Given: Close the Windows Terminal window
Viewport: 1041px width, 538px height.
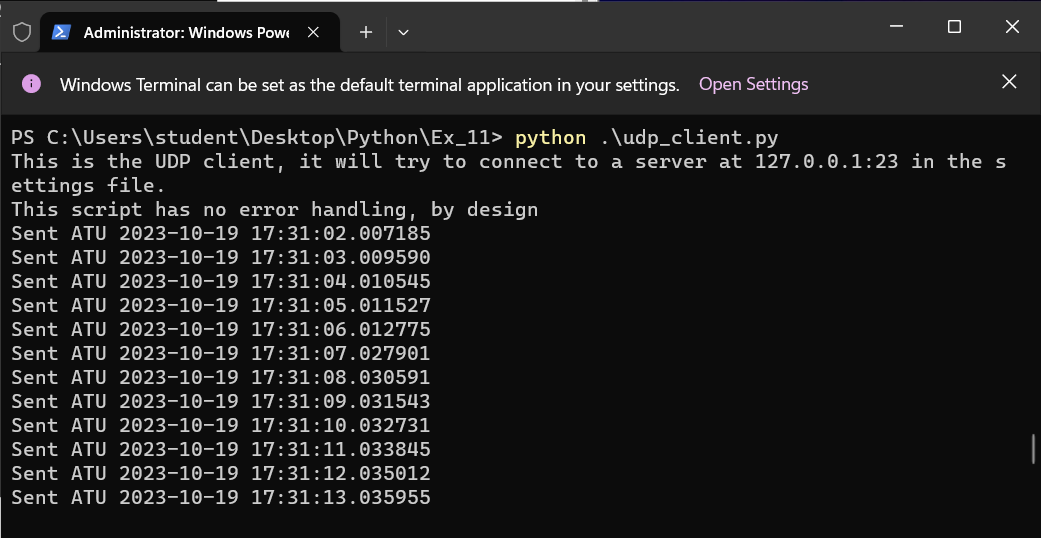Looking at the screenshot, I should coord(1012,27).
